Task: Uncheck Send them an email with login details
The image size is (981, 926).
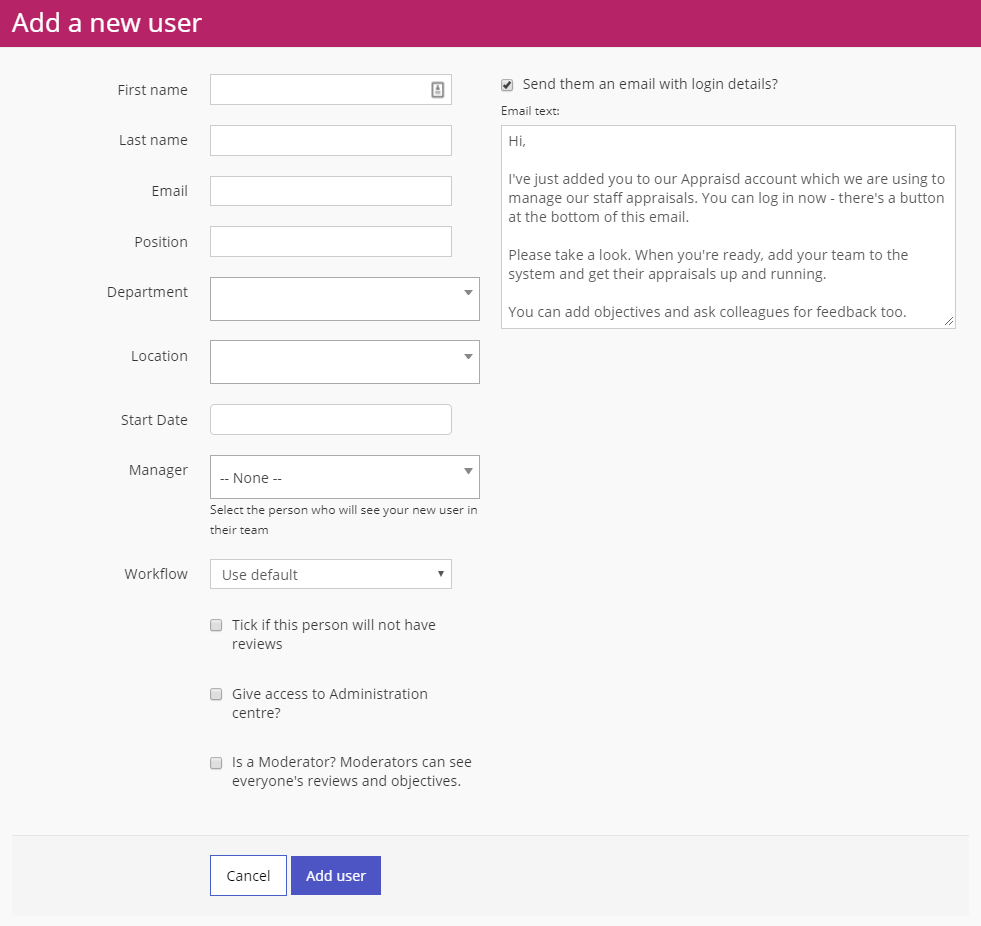Action: pyautogui.click(x=507, y=85)
